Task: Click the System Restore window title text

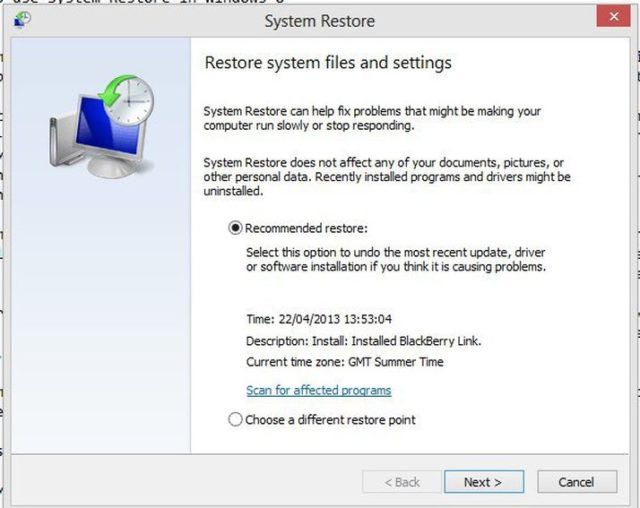Action: [x=319, y=20]
